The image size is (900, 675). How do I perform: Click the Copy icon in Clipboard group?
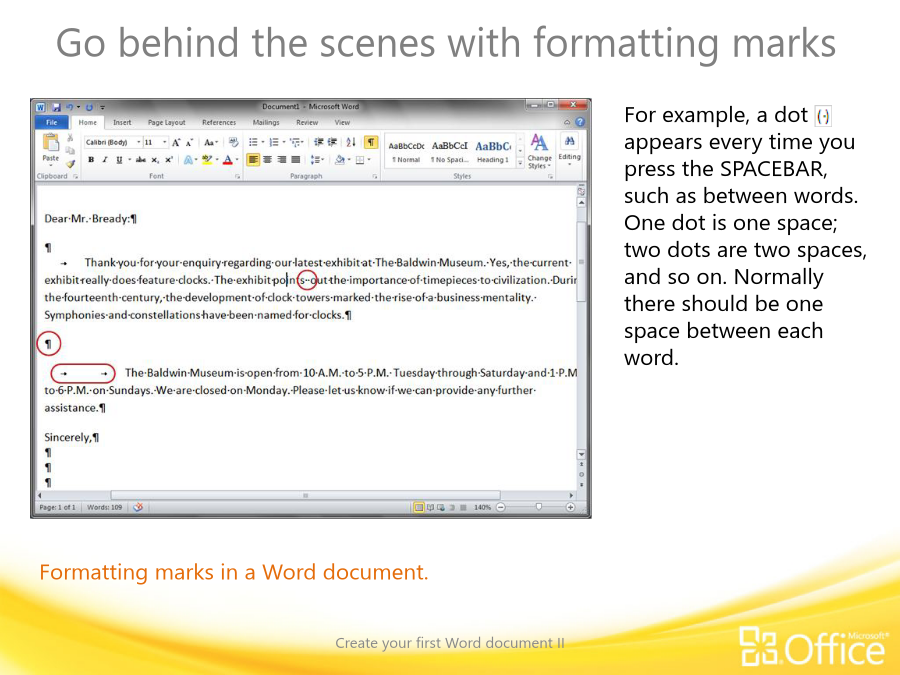[x=70, y=150]
